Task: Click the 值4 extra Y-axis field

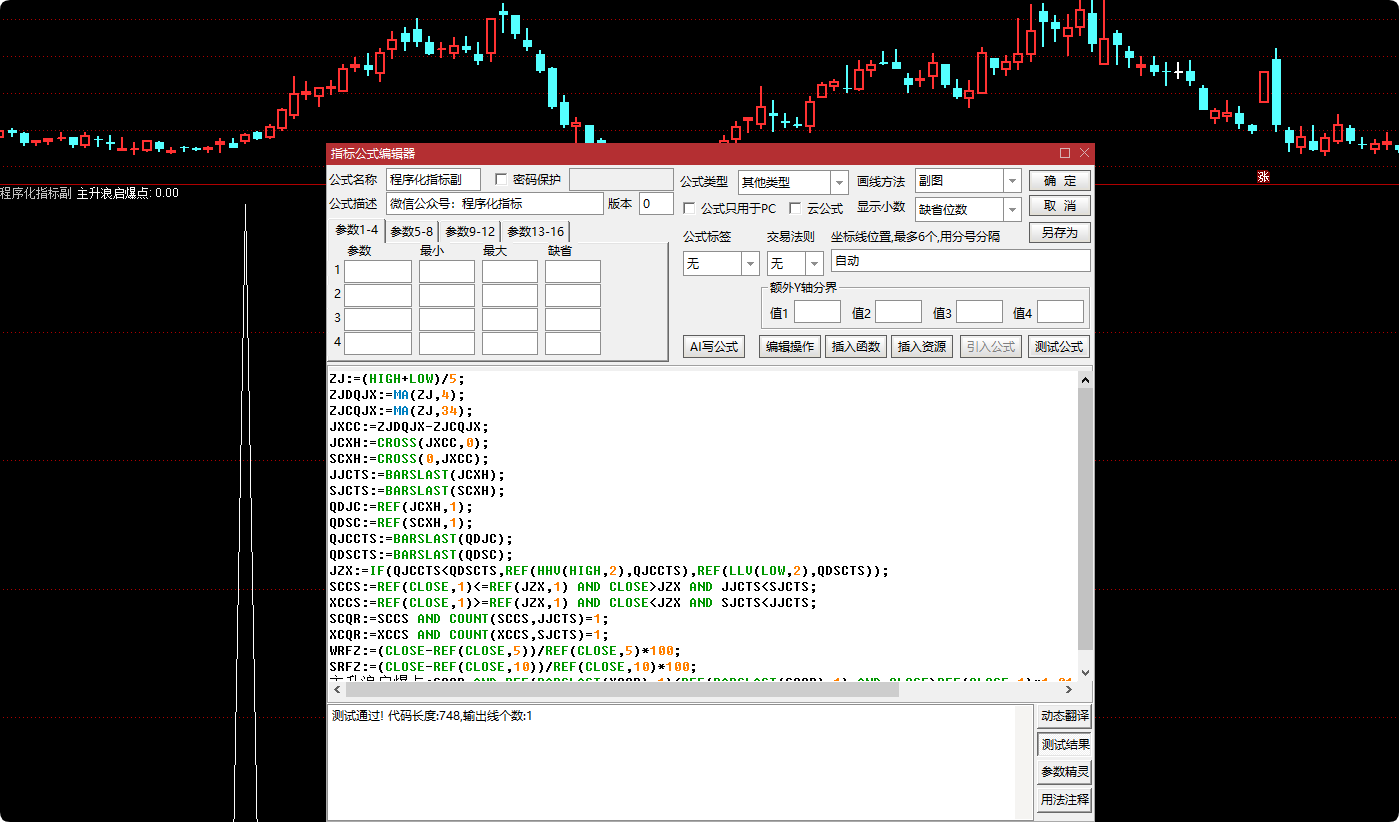Action: [1060, 312]
